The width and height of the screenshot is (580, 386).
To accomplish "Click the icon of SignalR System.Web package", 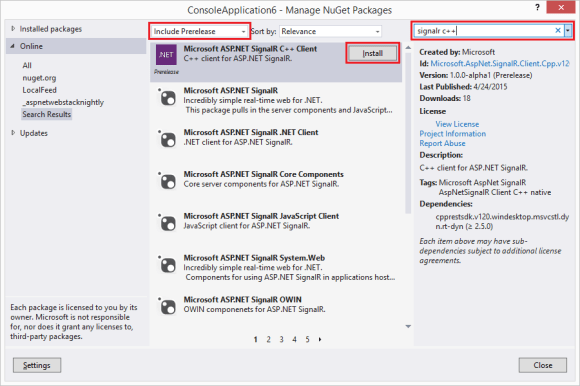I will coord(168,265).
